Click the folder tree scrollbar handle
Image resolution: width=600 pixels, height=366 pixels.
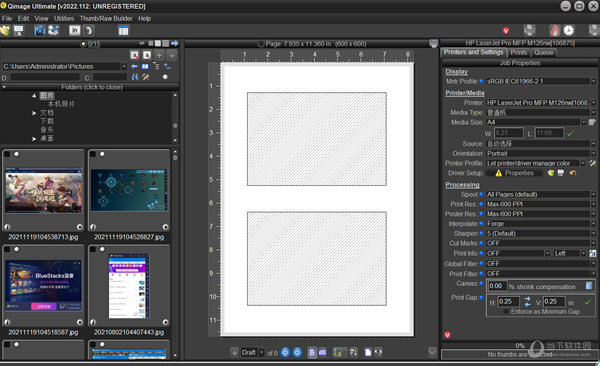pyautogui.click(x=175, y=126)
